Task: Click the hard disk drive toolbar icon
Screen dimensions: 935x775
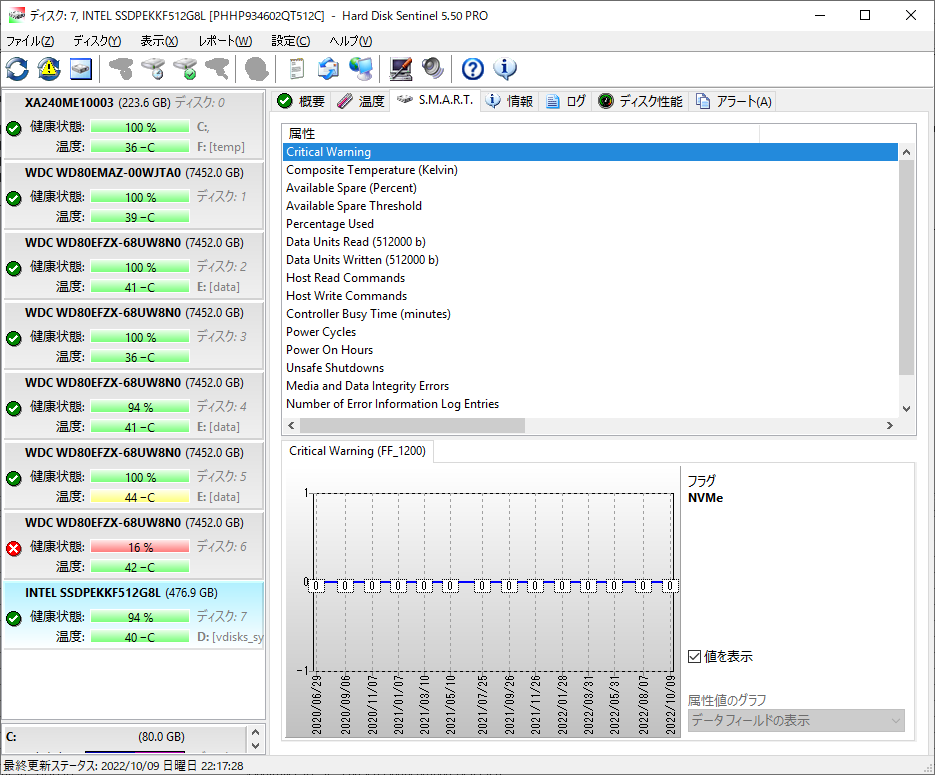Action: tap(81, 69)
